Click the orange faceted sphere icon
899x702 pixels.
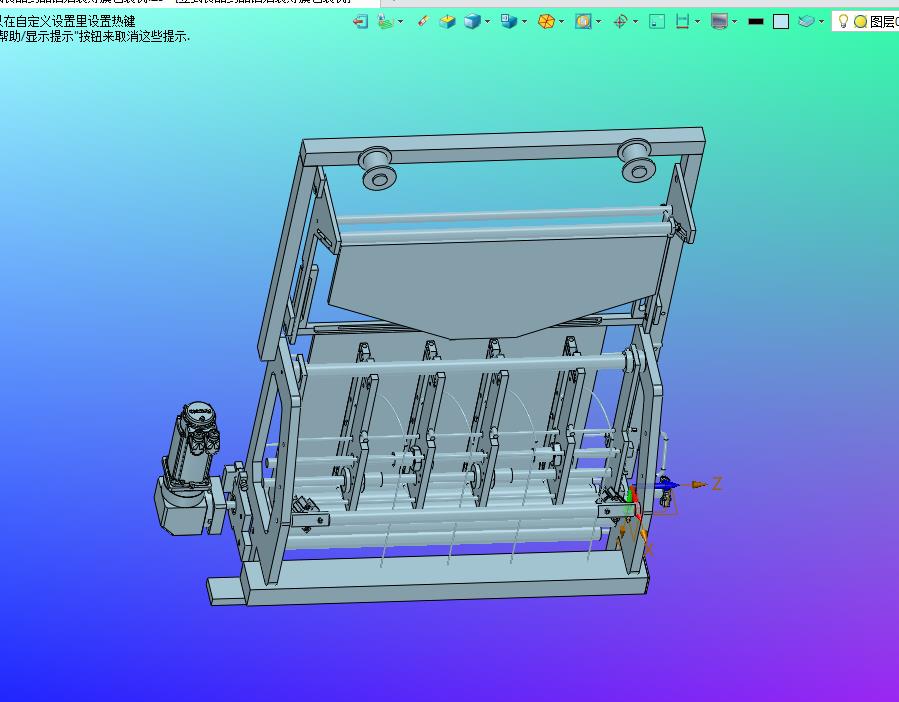tap(546, 22)
